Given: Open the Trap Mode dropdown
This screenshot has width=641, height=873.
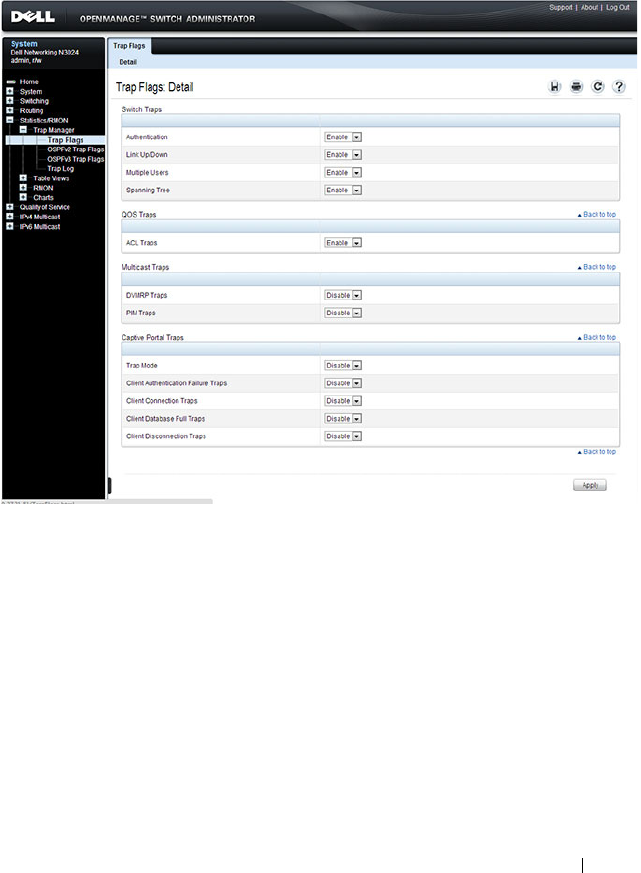Looking at the screenshot, I should coord(343,366).
